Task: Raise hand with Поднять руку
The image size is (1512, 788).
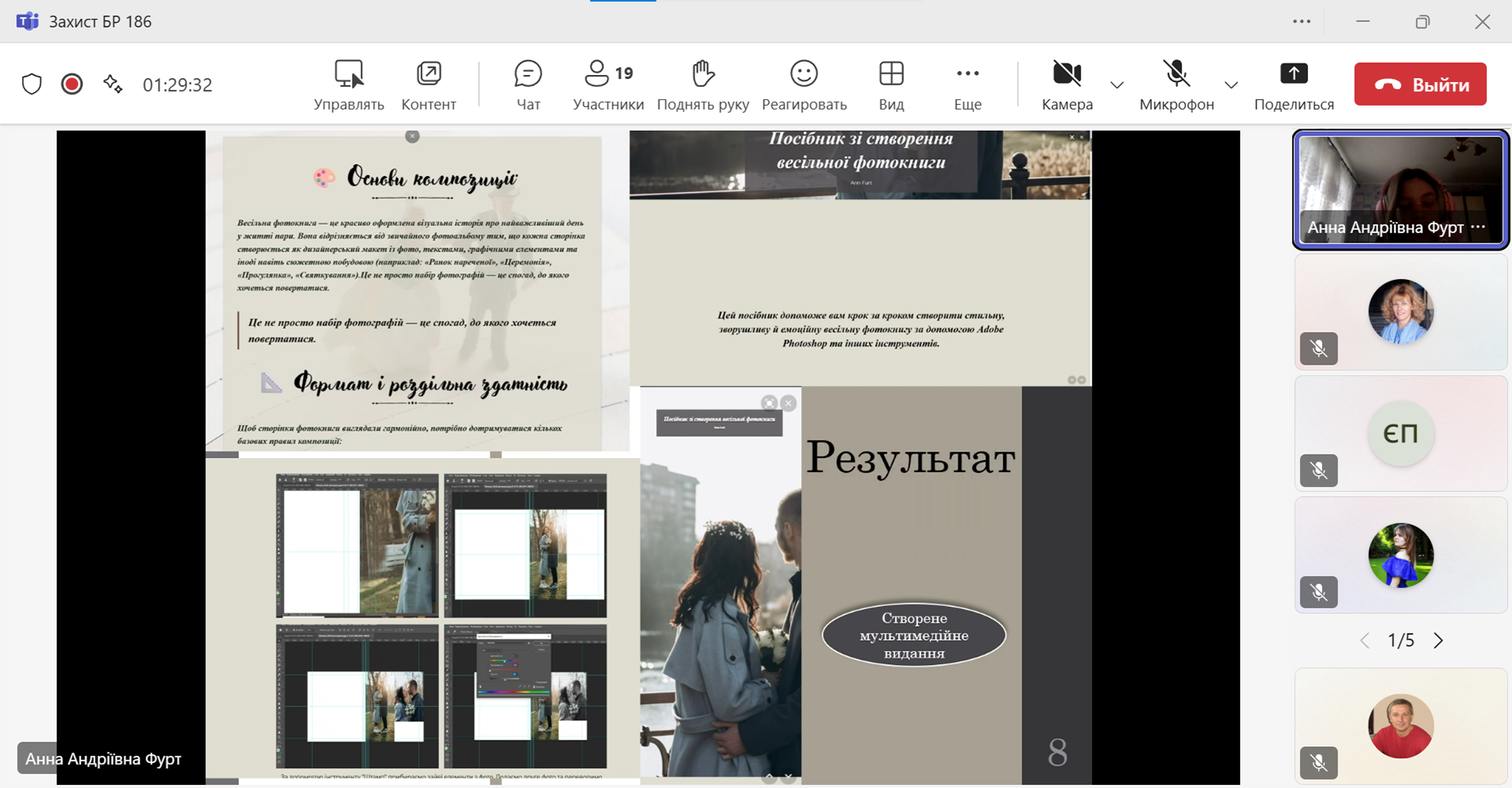Action: pos(702,84)
